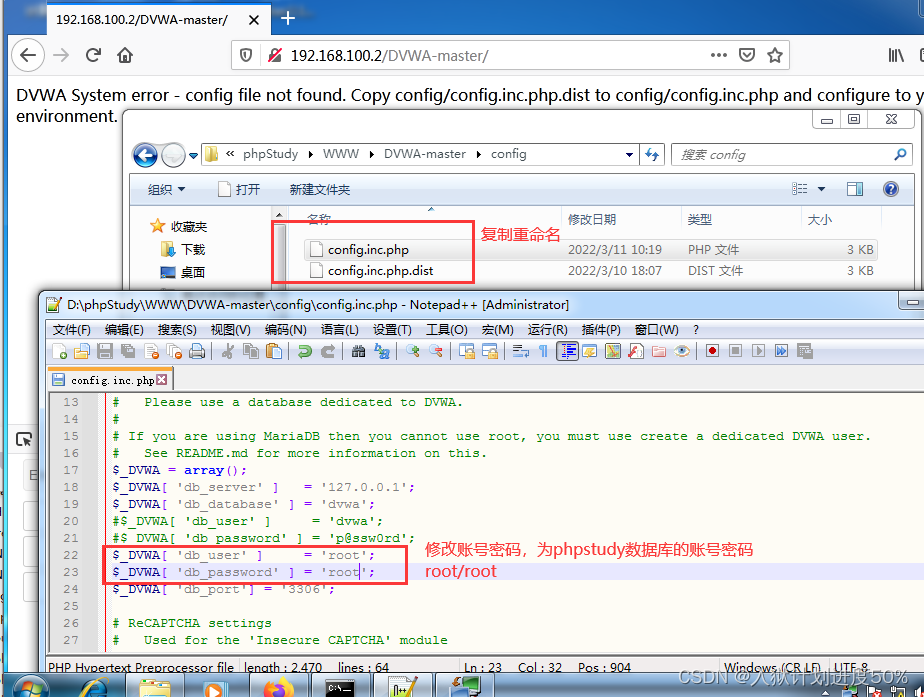Click Explorer refresh address button
The height and width of the screenshot is (697, 924).
click(x=652, y=154)
